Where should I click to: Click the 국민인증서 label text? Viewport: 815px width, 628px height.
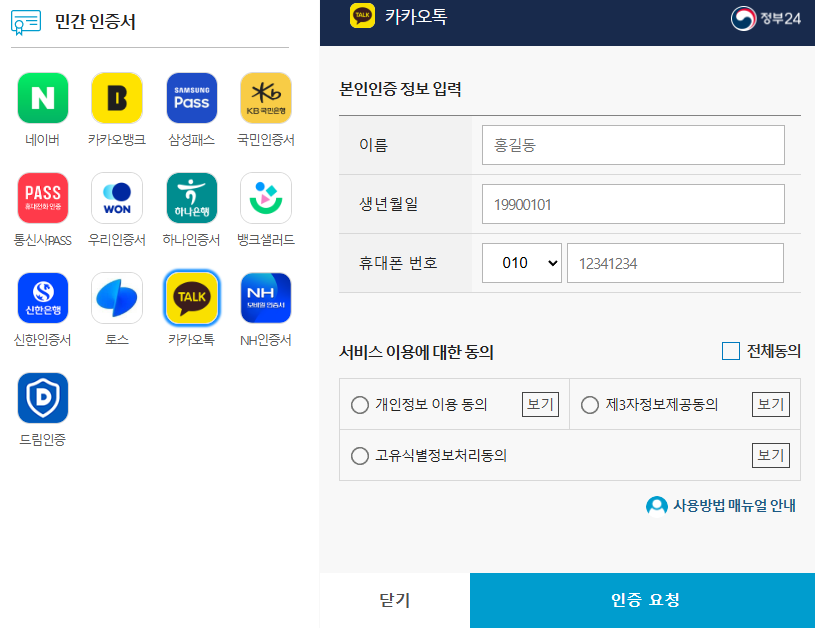pos(266,140)
